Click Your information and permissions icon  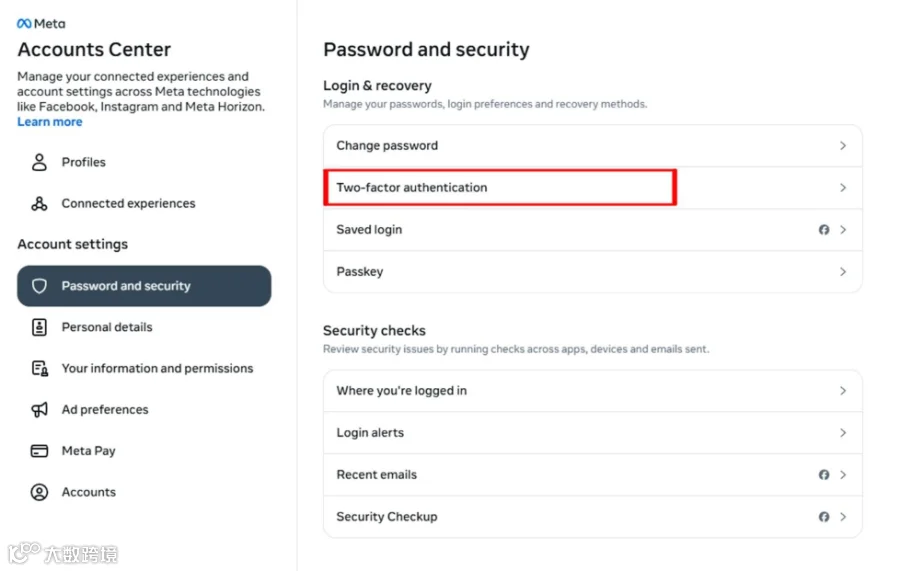coord(40,368)
